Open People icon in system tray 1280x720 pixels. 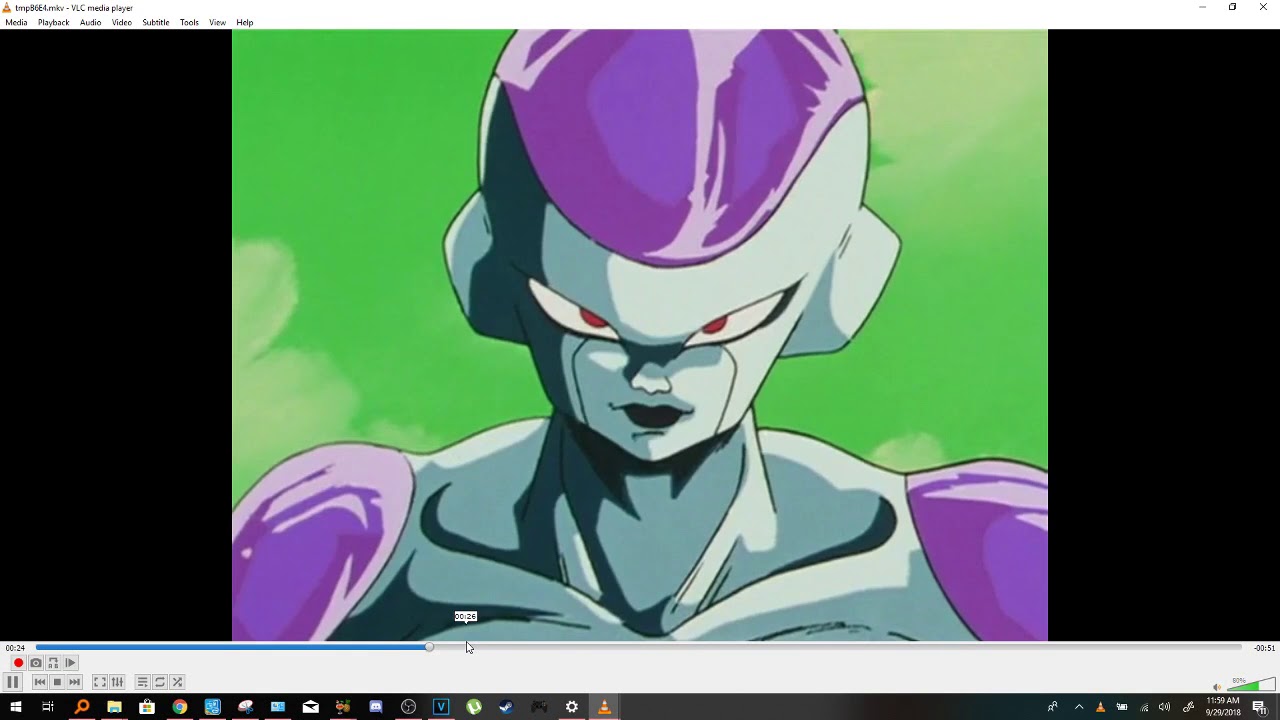1052,707
